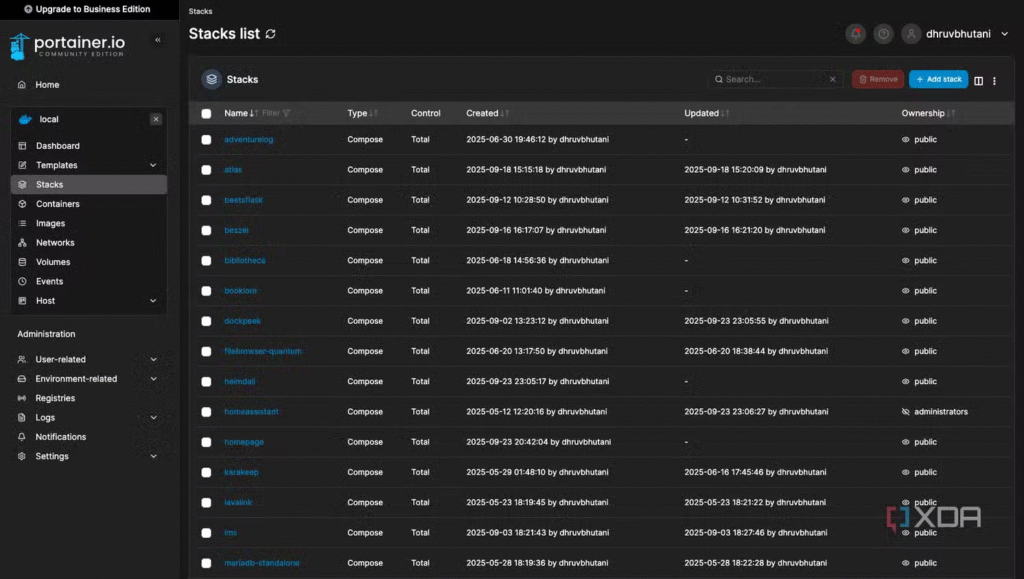This screenshot has height=579, width=1024.
Task: Open the notifications bell in header
Action: click(x=855, y=34)
